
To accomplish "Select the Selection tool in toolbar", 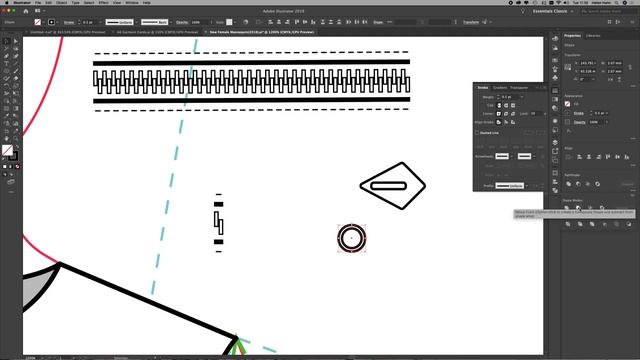I will (x=7, y=41).
